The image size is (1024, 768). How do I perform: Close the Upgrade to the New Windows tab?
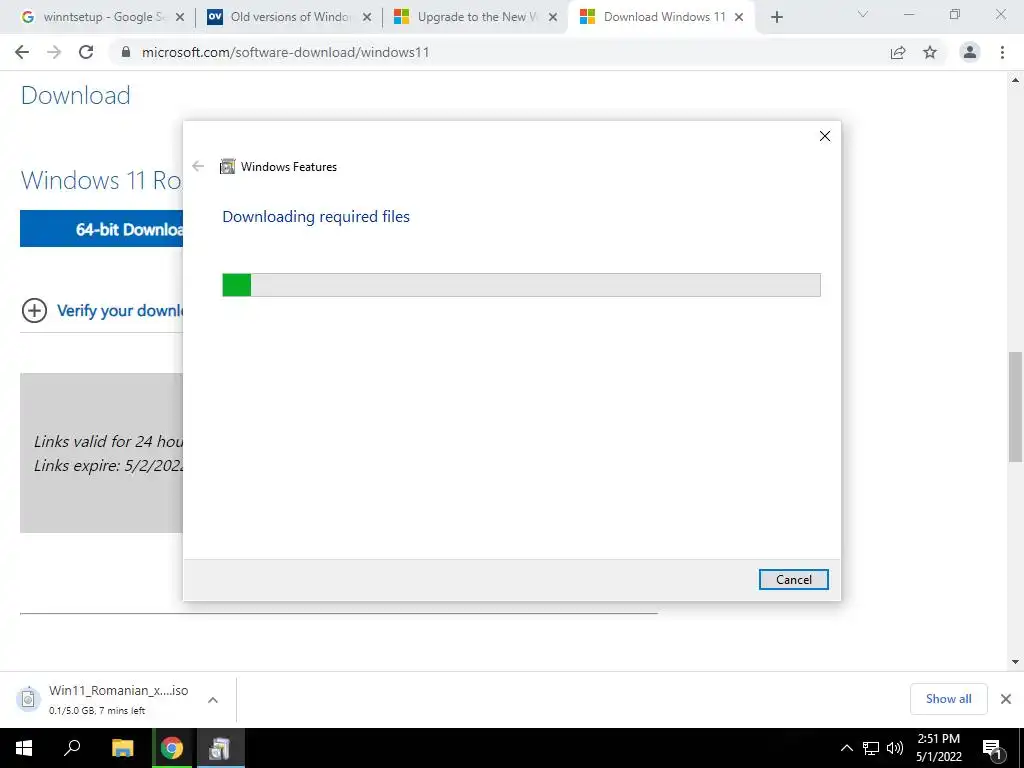click(x=553, y=17)
